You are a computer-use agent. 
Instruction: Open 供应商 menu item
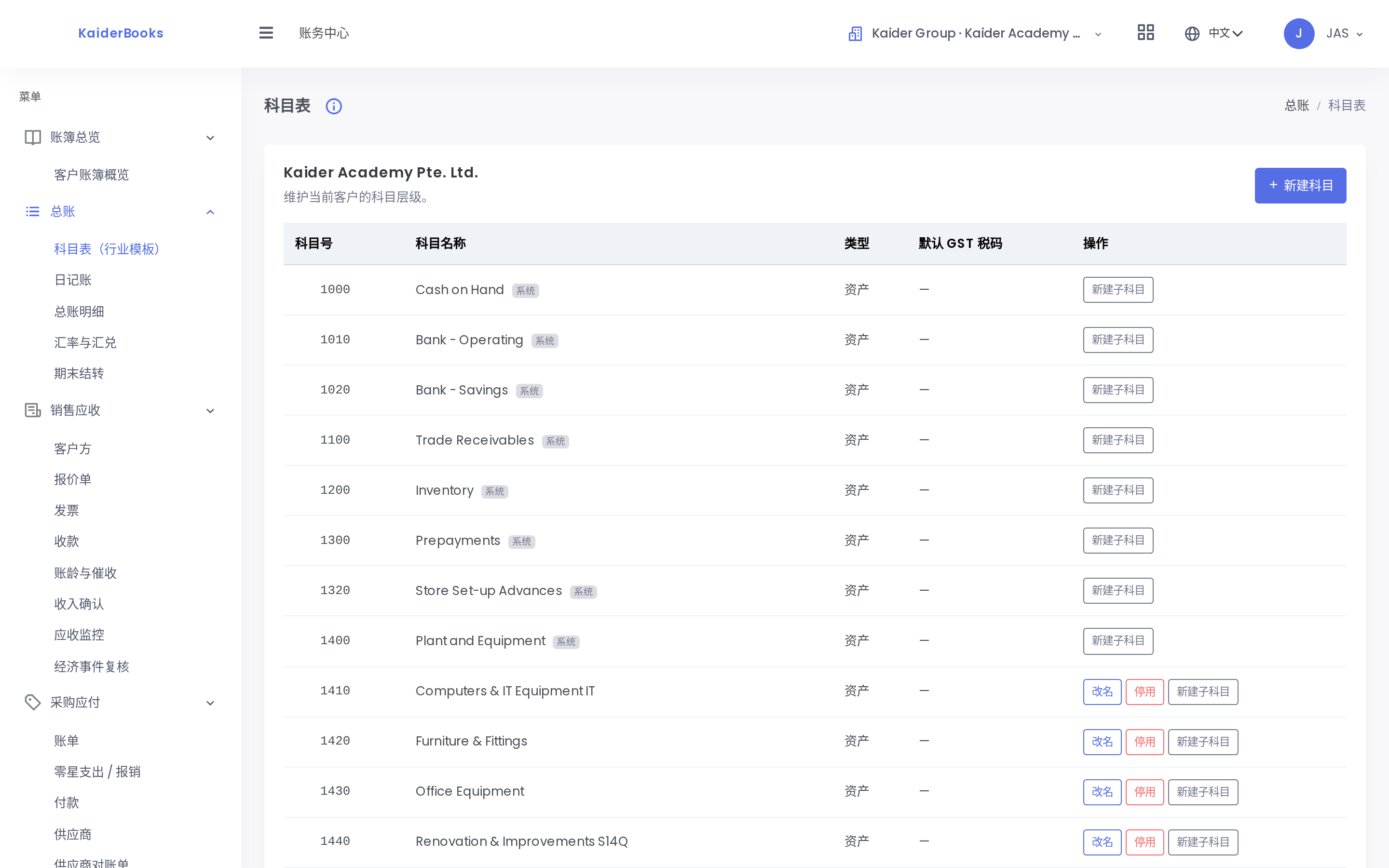[x=72, y=834]
